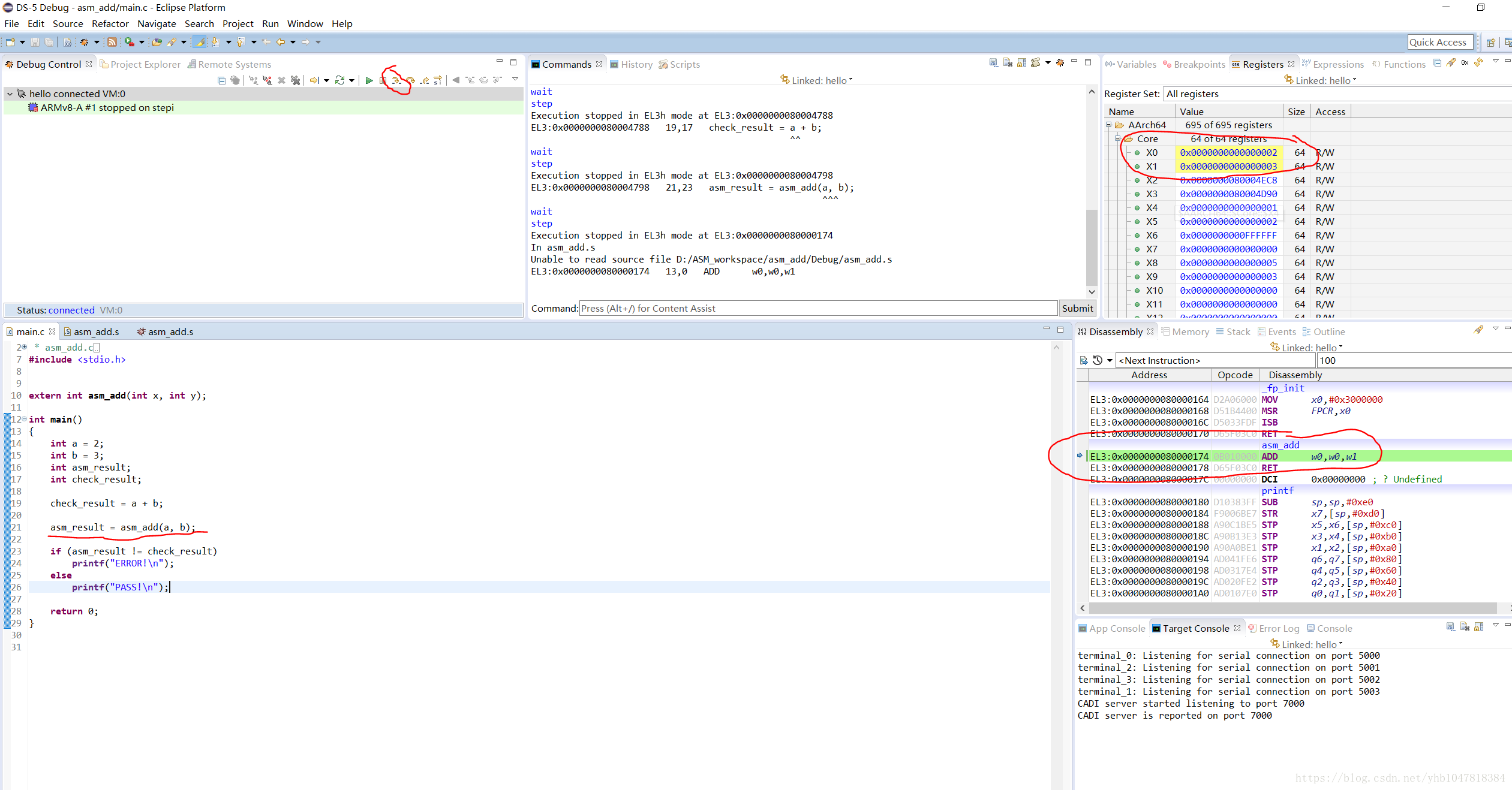The image size is (1512, 790).
Task: Click the green Continue (run) button
Action: click(369, 80)
